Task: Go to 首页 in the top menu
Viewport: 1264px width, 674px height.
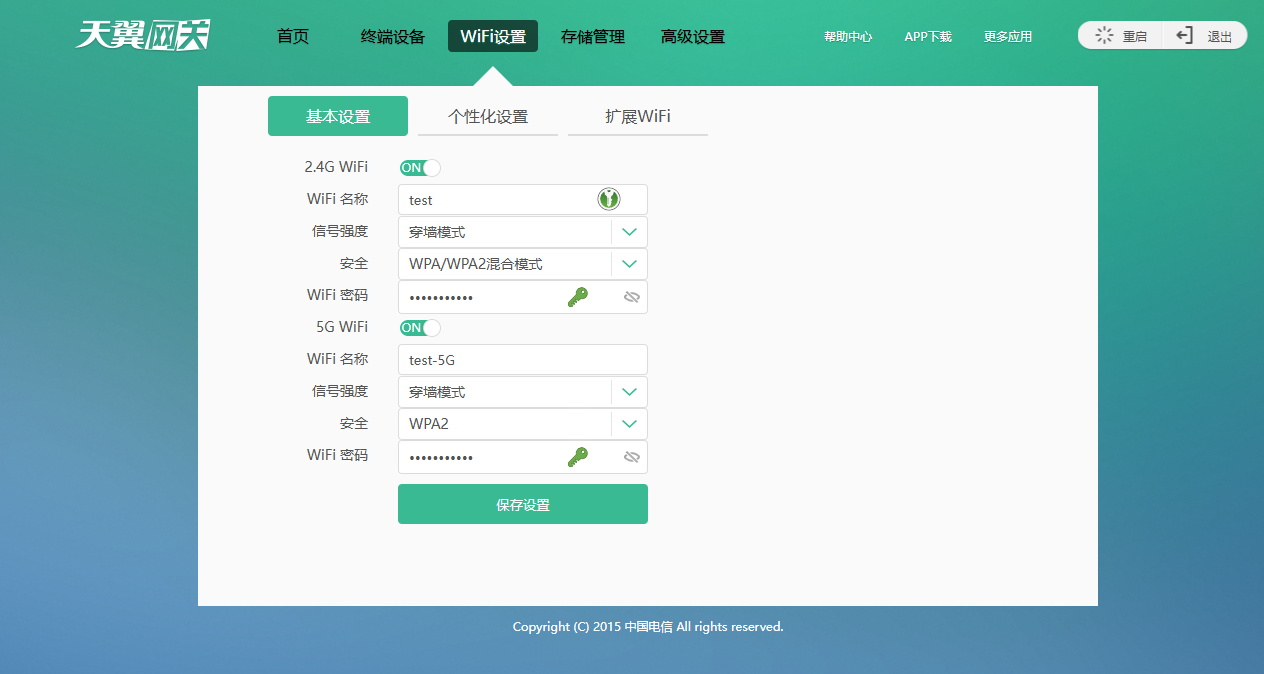Action: pos(293,36)
